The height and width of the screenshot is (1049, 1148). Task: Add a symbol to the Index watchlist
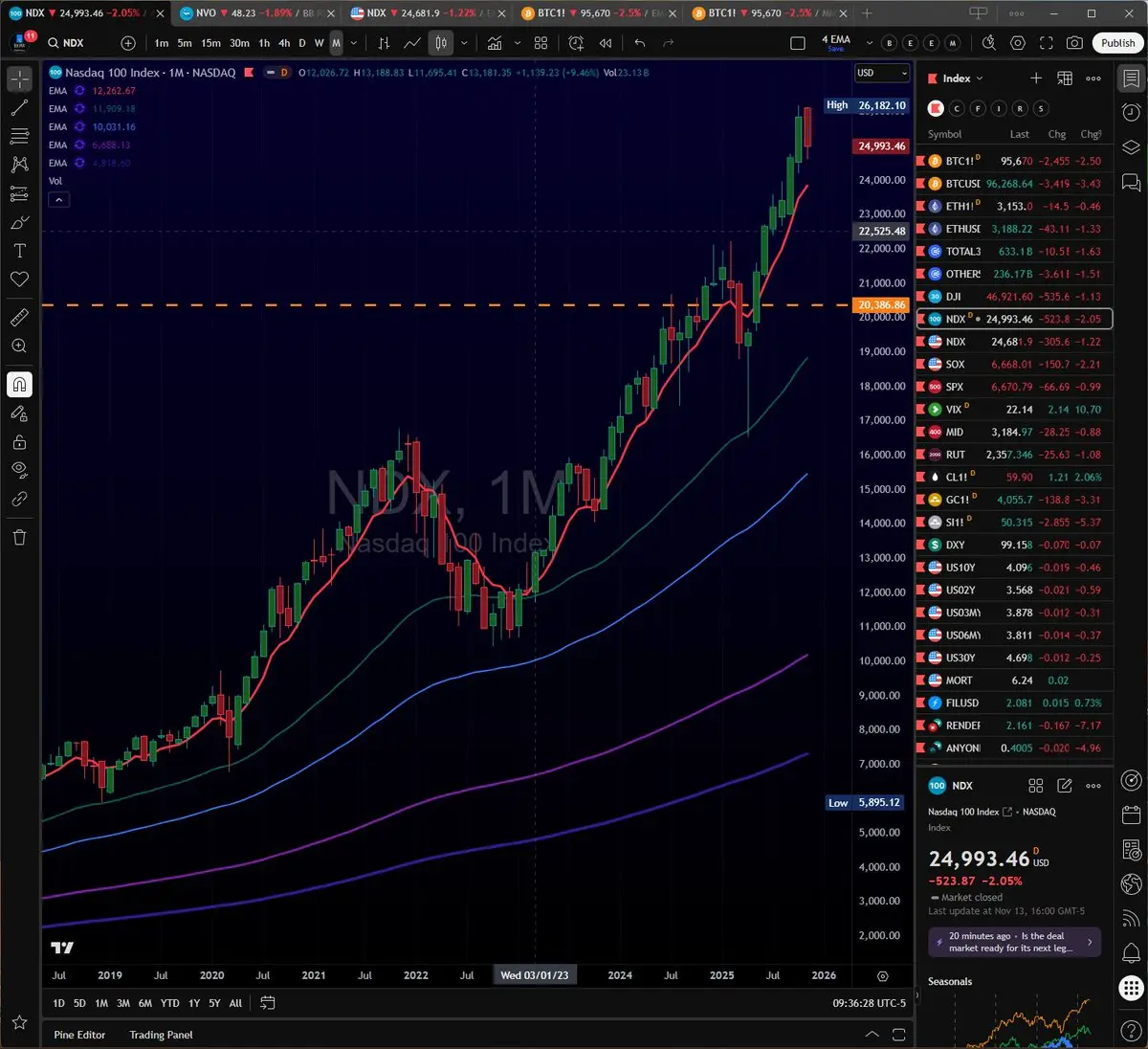(1035, 78)
